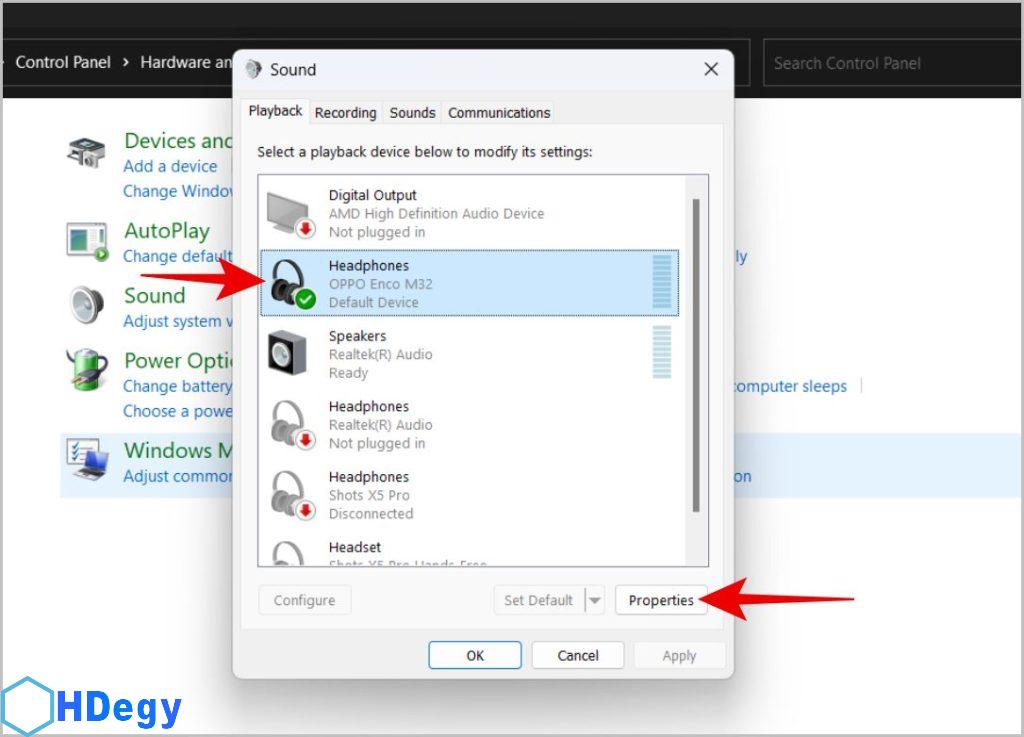
Task: Click the Realtek Headphones device icon
Action: click(291, 424)
